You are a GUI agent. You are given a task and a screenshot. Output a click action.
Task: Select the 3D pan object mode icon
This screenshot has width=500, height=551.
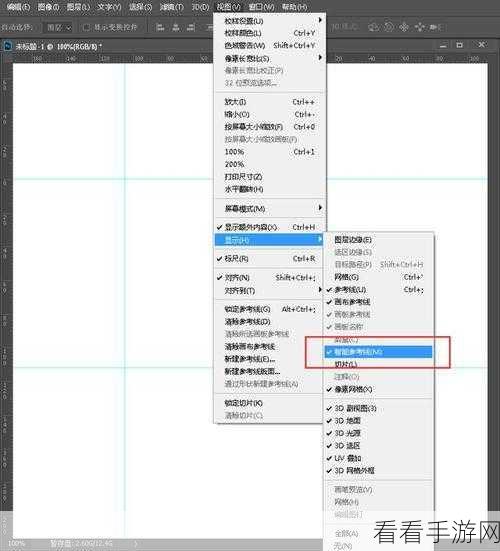[404, 27]
